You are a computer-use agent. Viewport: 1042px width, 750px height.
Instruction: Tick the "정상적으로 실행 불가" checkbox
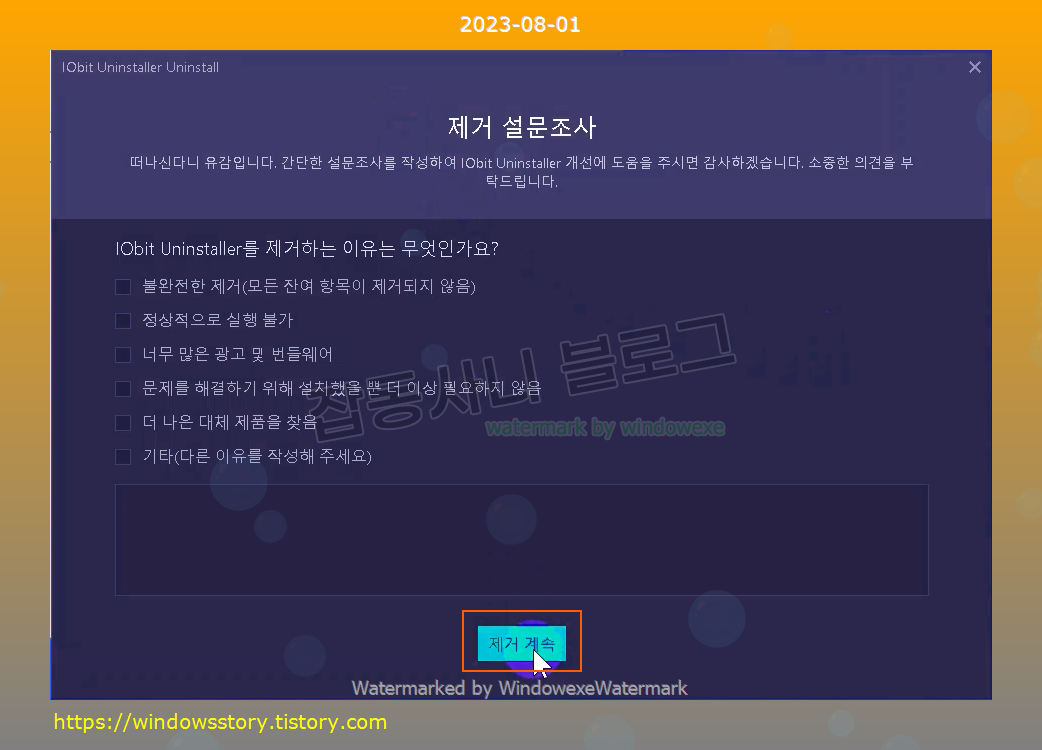click(123, 321)
